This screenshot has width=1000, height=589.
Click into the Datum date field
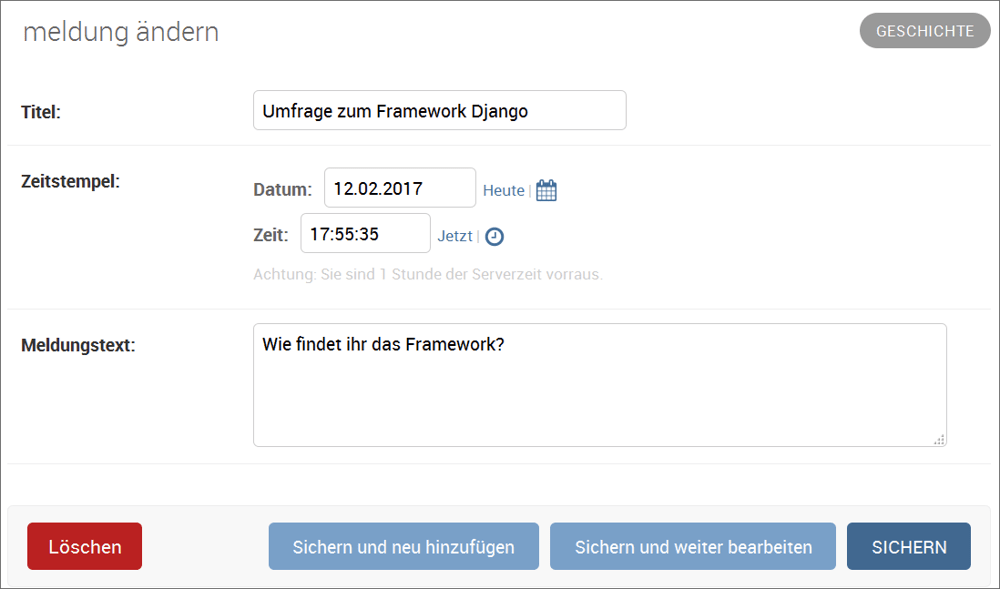coord(400,189)
